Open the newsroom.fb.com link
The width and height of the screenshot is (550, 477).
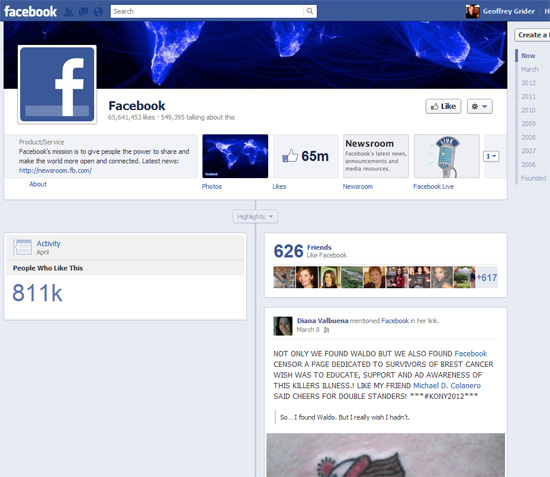[55, 170]
